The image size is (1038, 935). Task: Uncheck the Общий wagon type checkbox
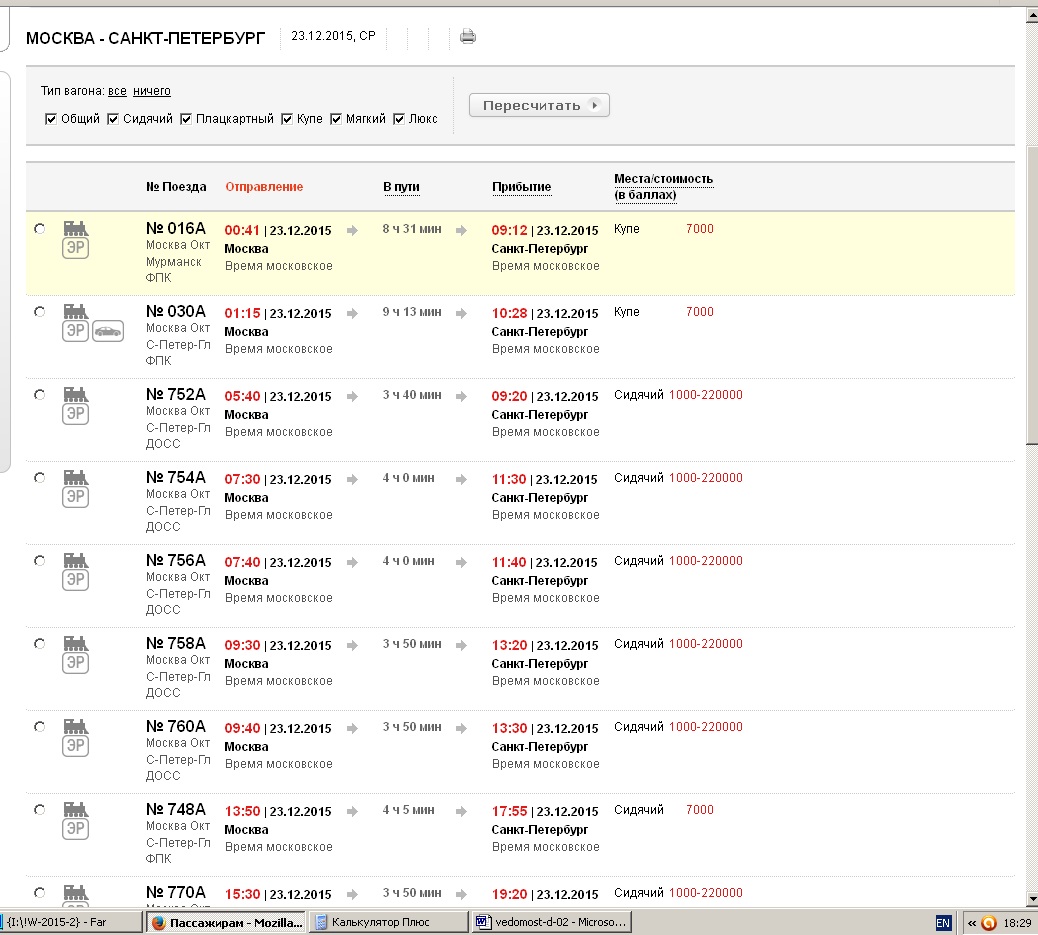[51, 119]
